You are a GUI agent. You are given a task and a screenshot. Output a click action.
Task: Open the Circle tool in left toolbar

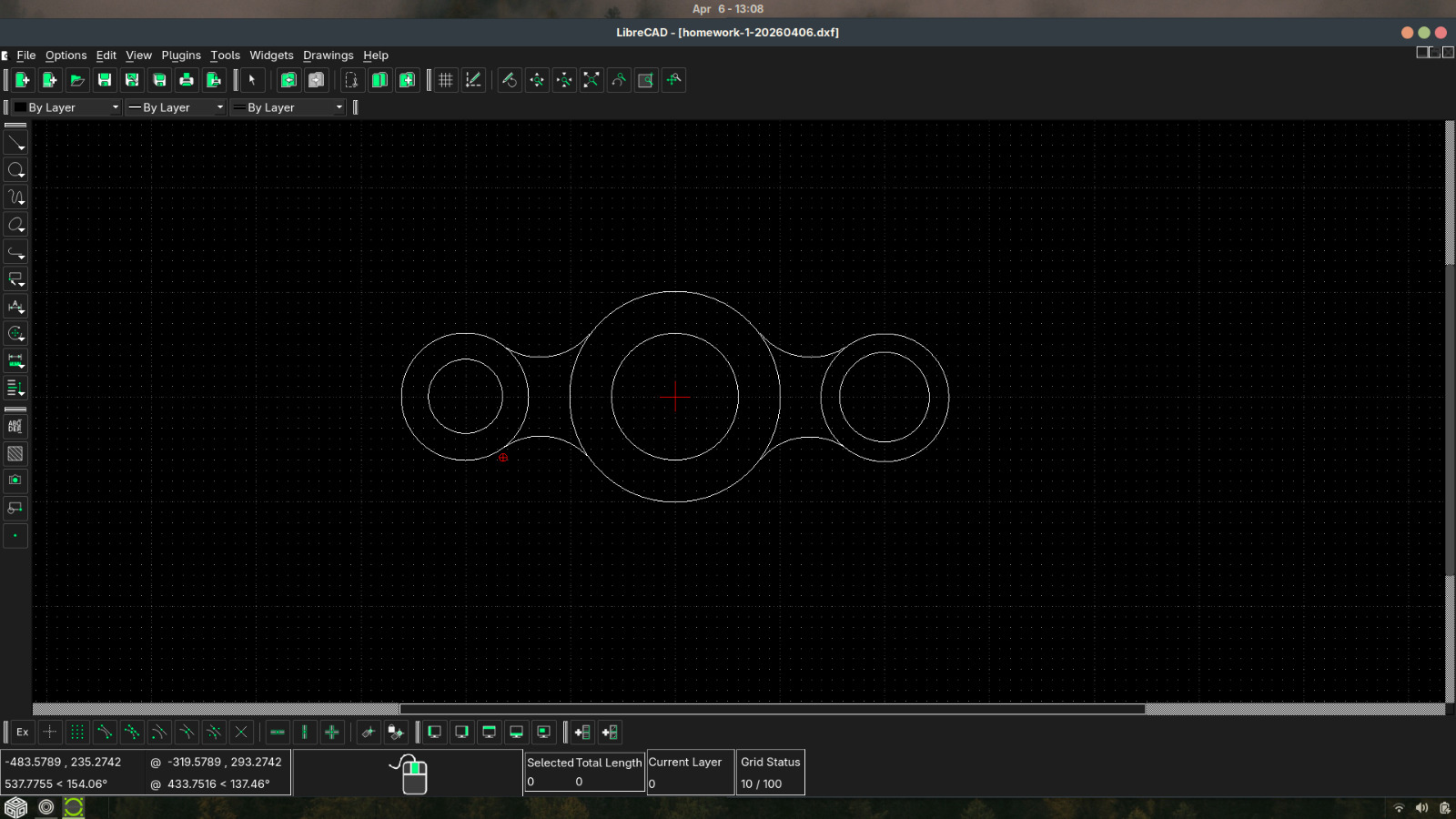click(15, 170)
